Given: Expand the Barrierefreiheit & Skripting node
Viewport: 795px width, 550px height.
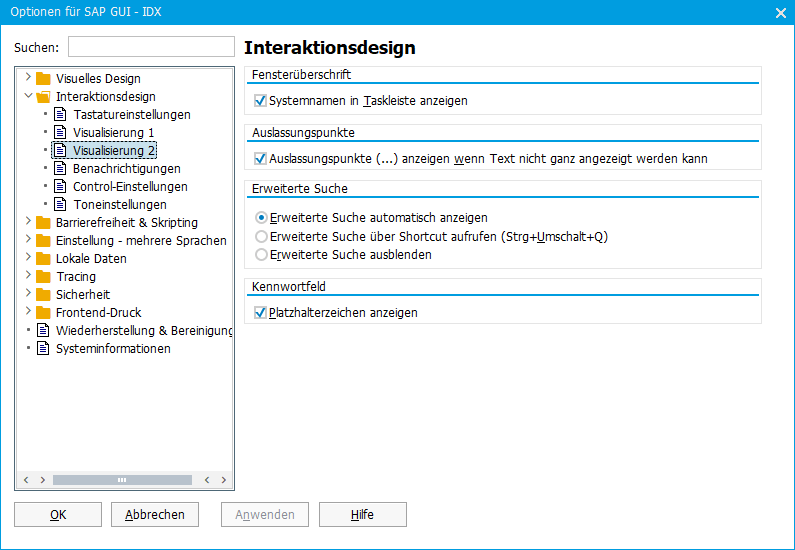Looking at the screenshot, I should pos(28,221).
